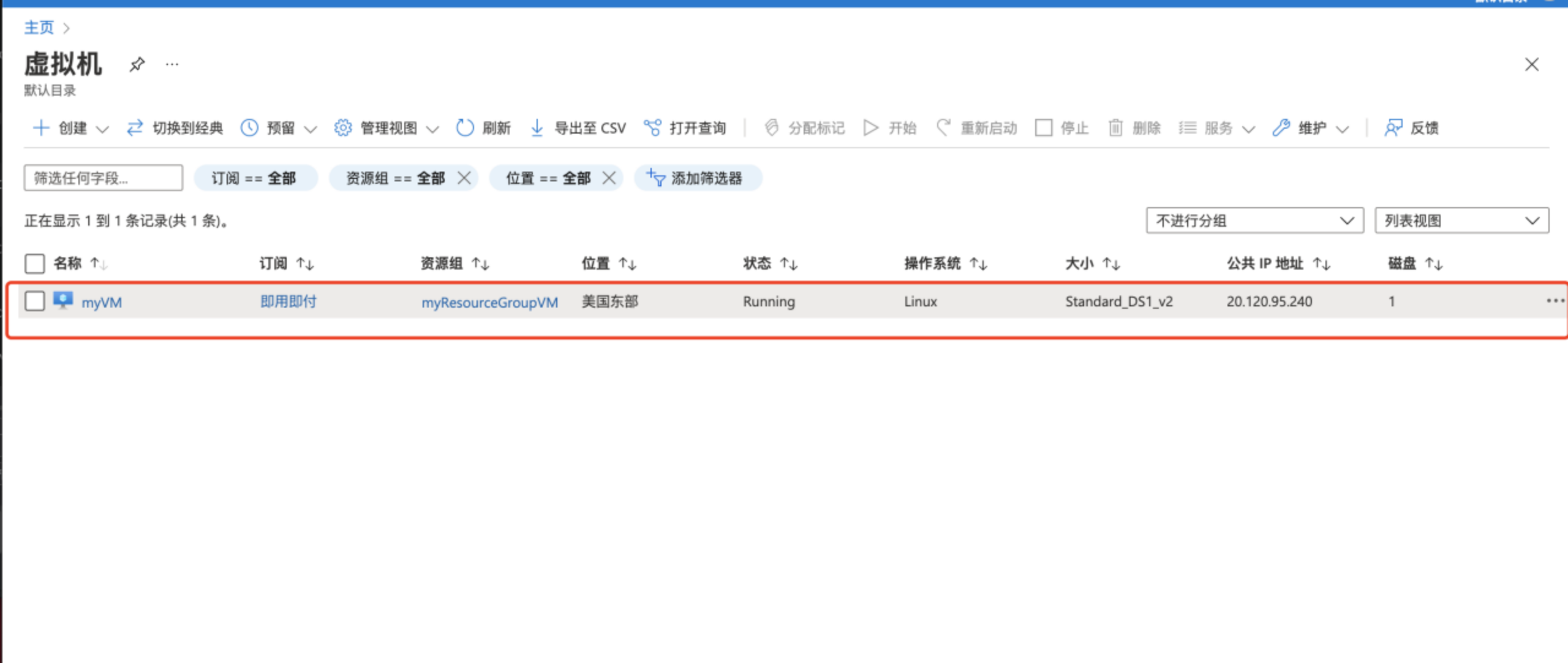Click the 刷新 refresh icon

pyautogui.click(x=465, y=128)
